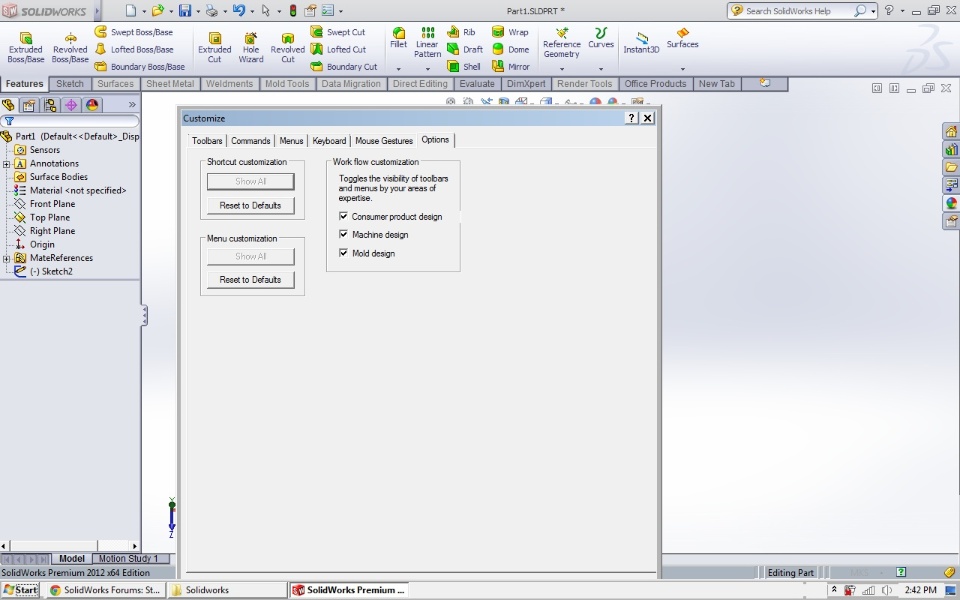Select Sketch2 in the feature tree
Viewport: 960px width, 600px height.
pos(51,271)
